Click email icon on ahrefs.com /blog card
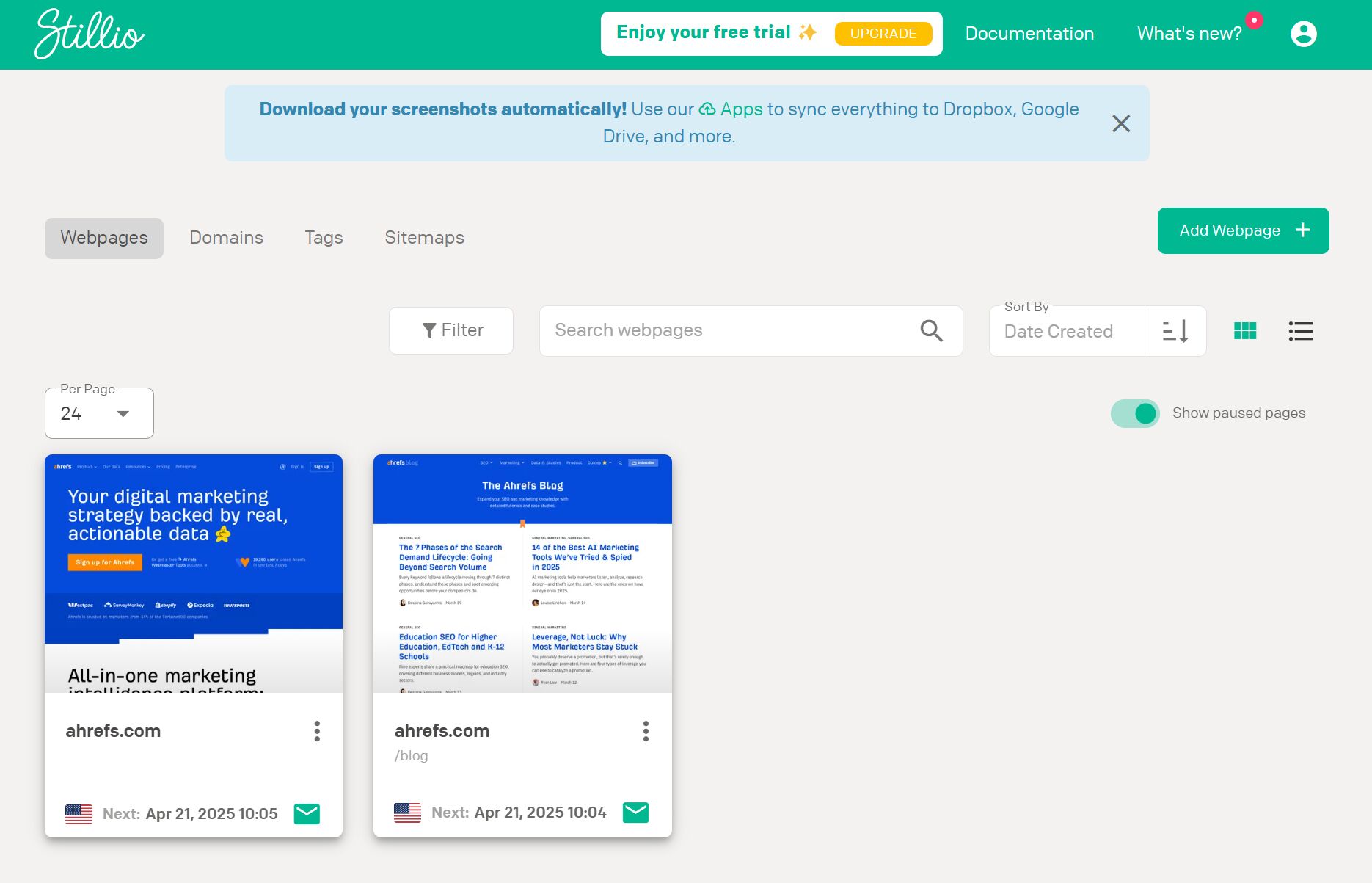Viewport: 1372px width, 883px height. point(635,812)
